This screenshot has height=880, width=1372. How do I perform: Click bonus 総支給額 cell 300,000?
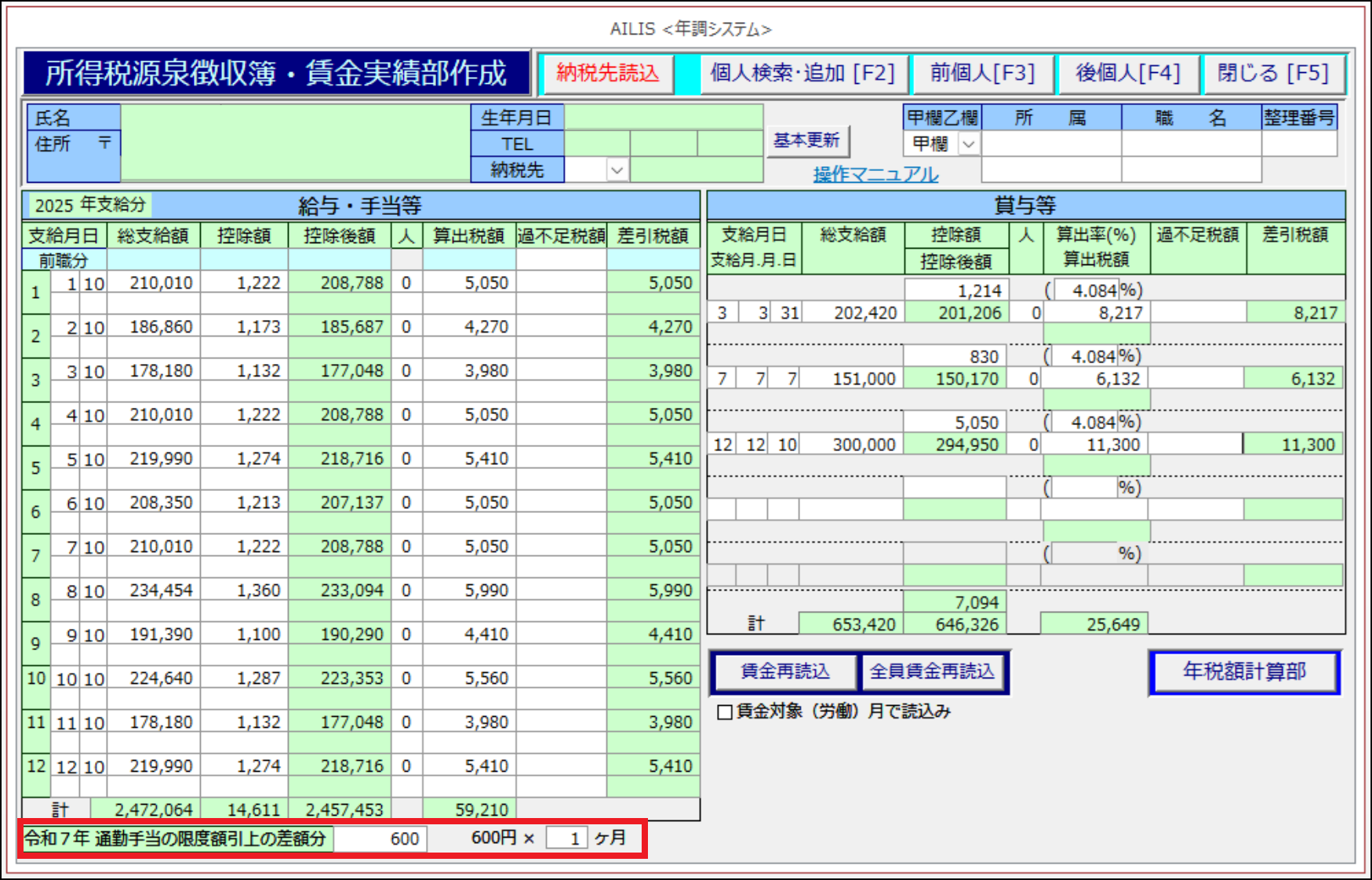(850, 445)
